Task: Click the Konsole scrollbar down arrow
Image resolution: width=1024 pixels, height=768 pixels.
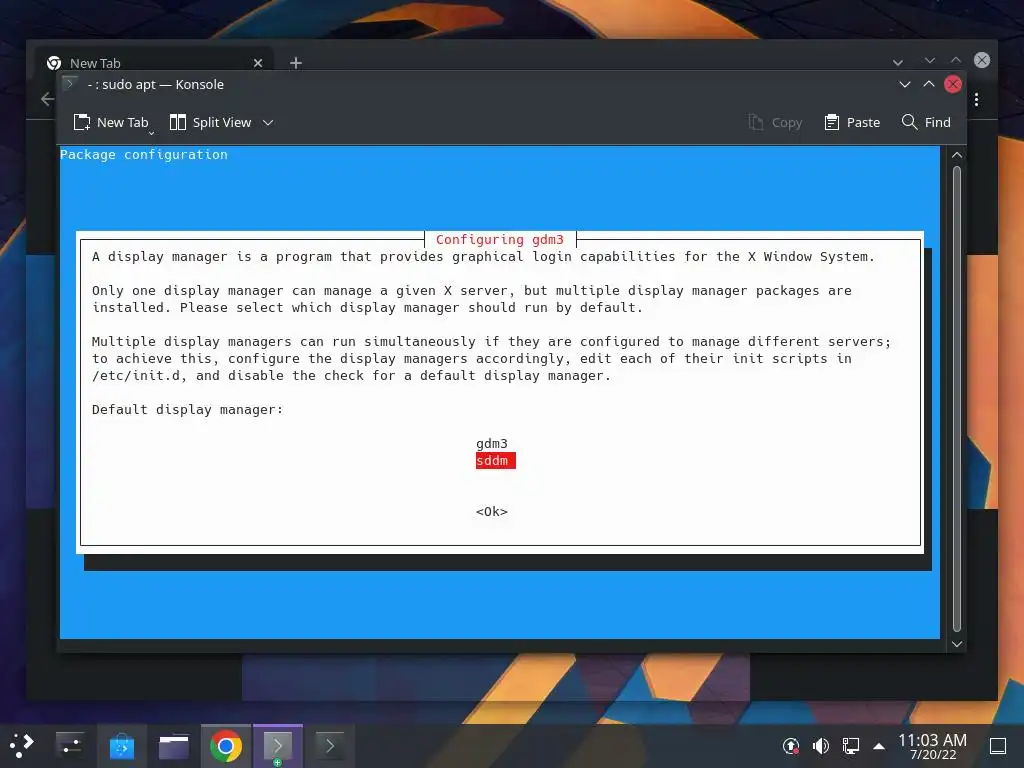Action: pos(957,644)
